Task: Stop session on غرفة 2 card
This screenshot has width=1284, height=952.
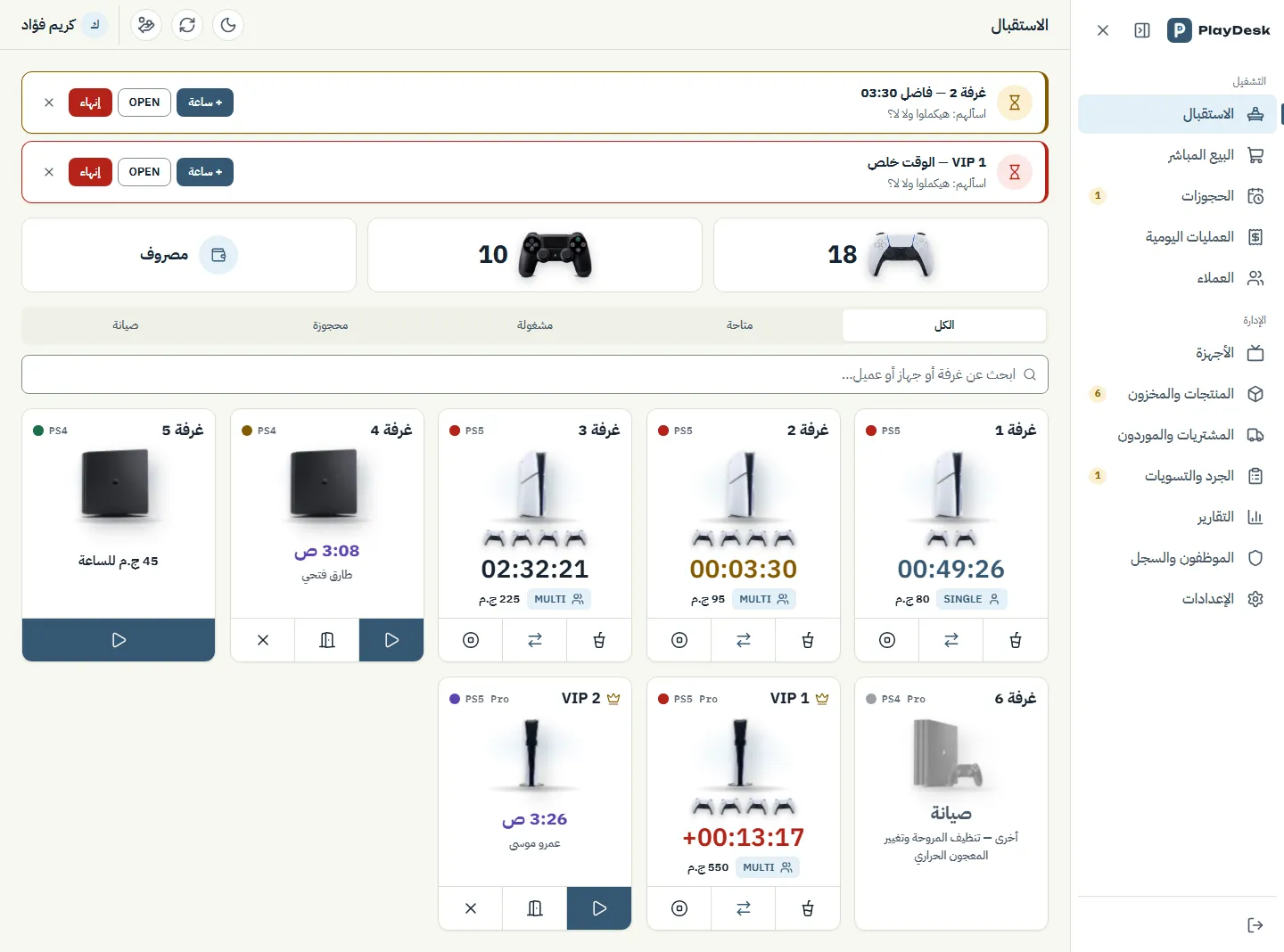Action: point(679,640)
